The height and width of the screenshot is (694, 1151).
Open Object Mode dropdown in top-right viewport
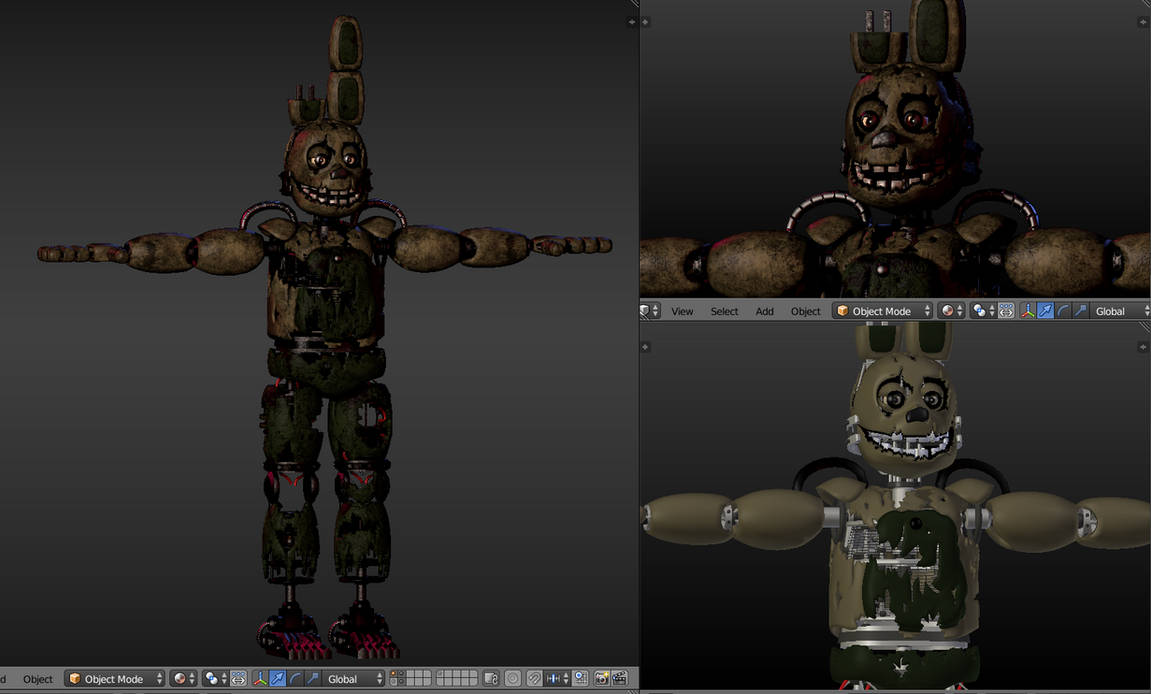point(882,311)
